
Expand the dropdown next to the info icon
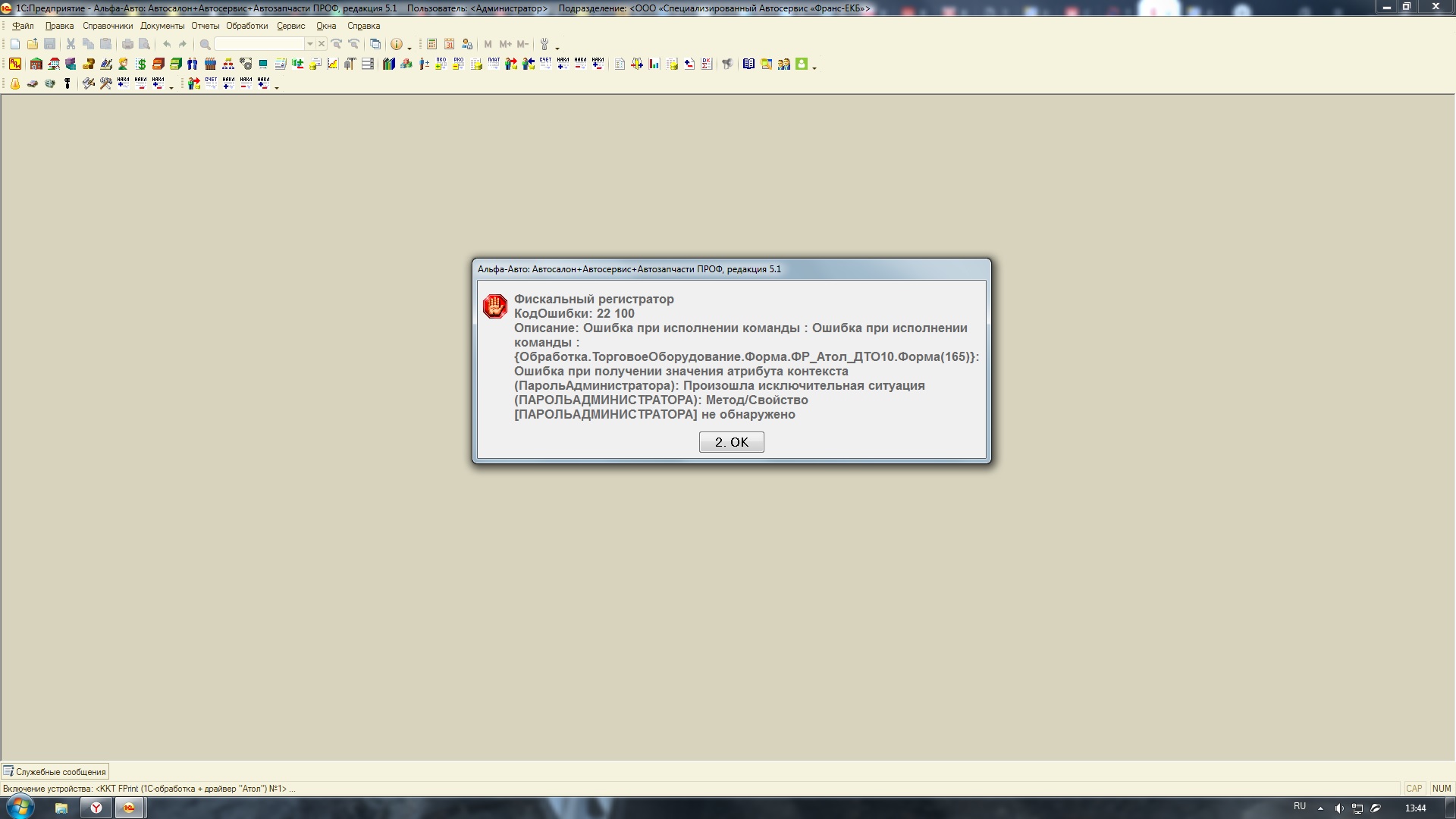click(x=409, y=47)
